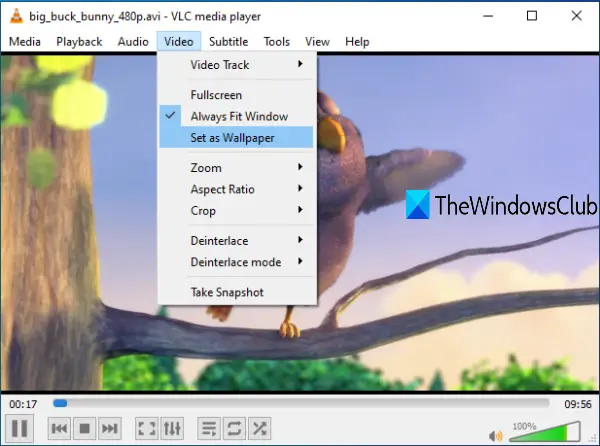Open extended settings equalizer icon

click(x=172, y=428)
